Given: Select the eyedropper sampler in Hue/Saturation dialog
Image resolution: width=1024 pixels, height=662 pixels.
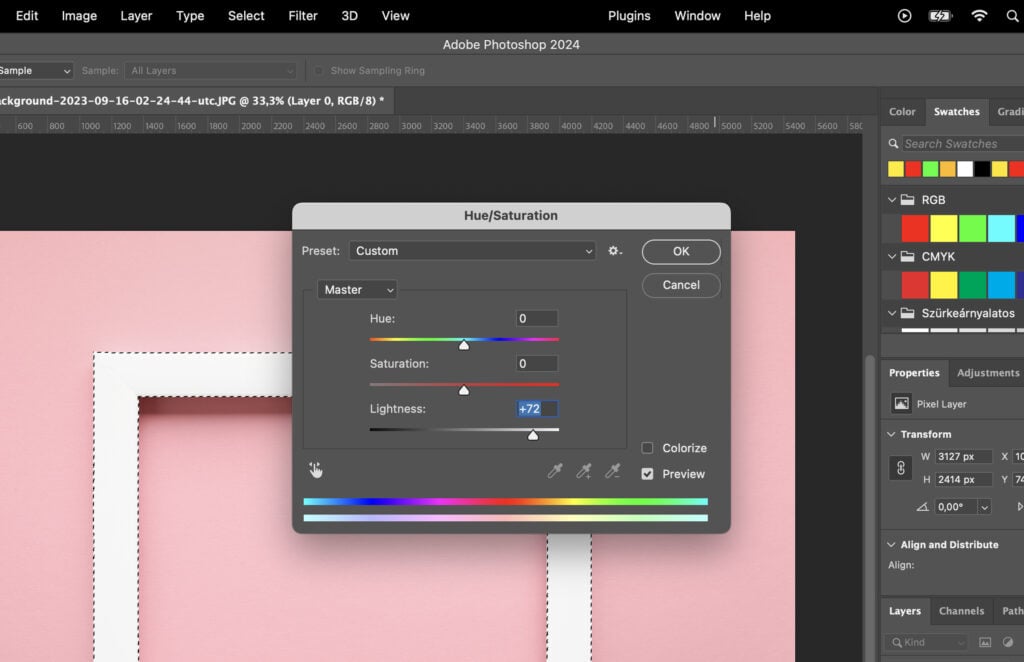Looking at the screenshot, I should (555, 471).
